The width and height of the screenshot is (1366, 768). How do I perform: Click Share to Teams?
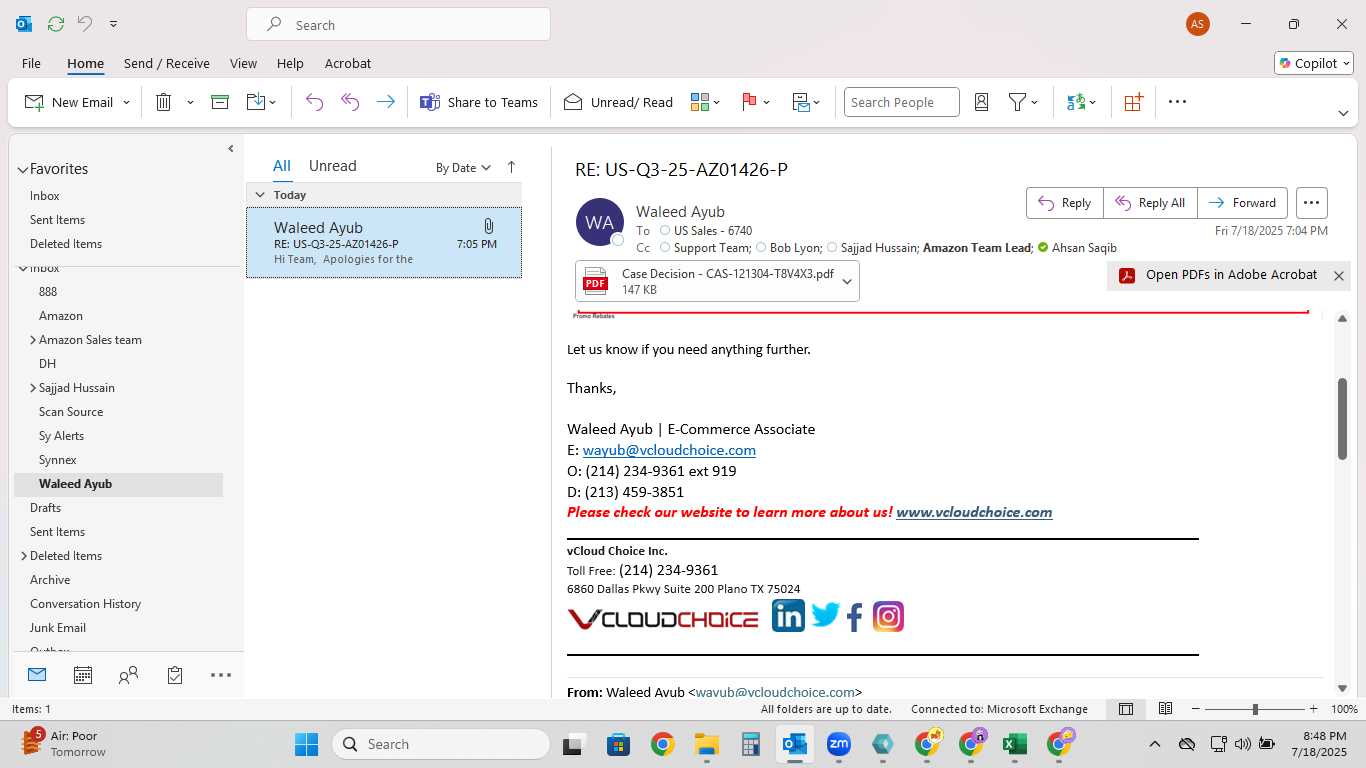tap(478, 102)
